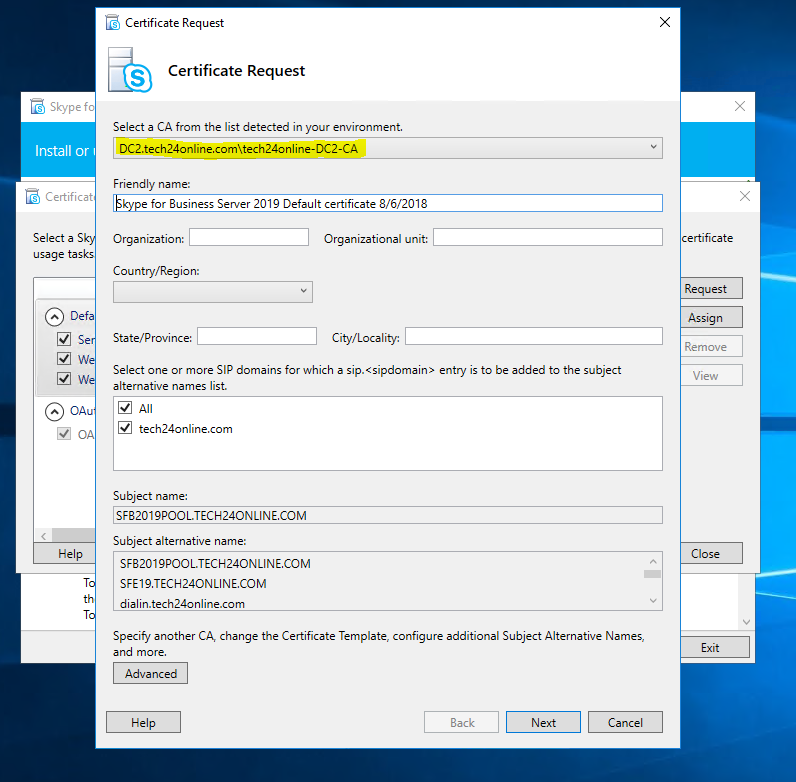Uncheck the tech24online.com SIP domain

tap(125, 429)
